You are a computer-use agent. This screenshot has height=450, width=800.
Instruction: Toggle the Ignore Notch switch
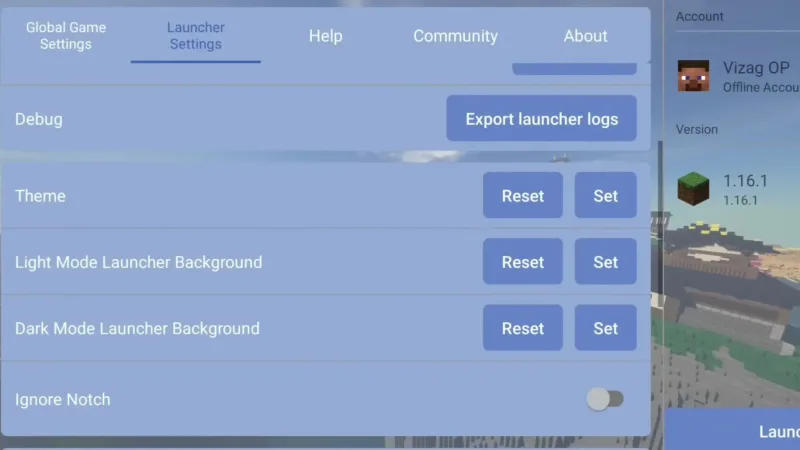605,399
